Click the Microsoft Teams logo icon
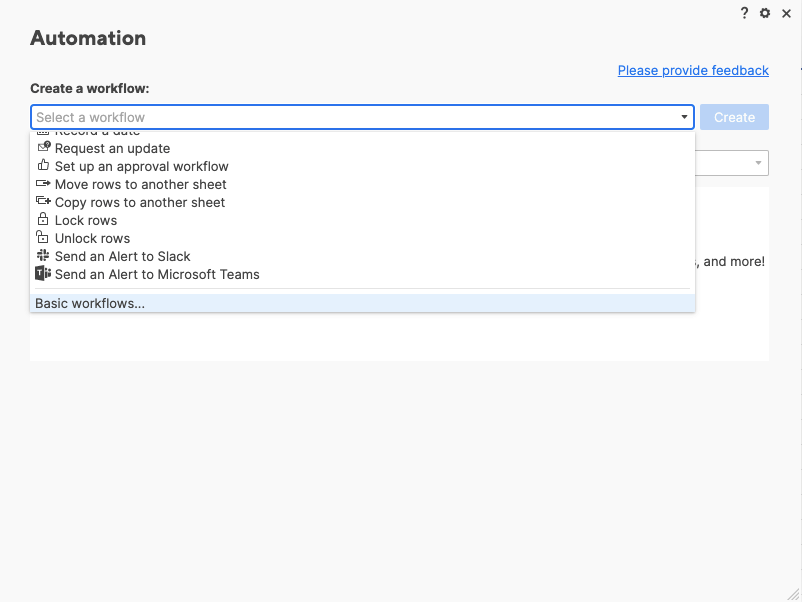This screenshot has width=802, height=602. pyautogui.click(x=43, y=274)
